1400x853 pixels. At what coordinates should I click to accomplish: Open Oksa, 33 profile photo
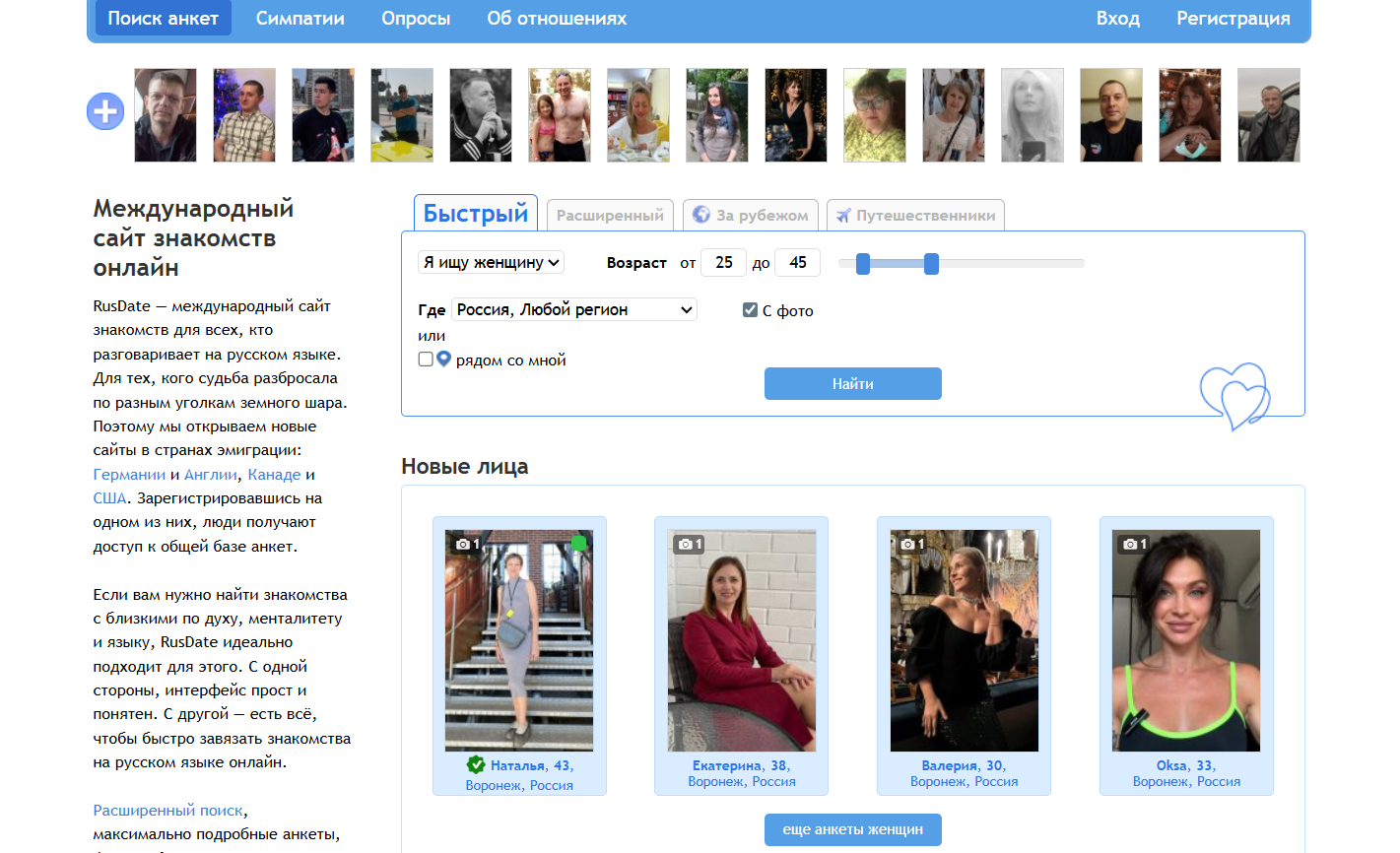coord(1186,640)
